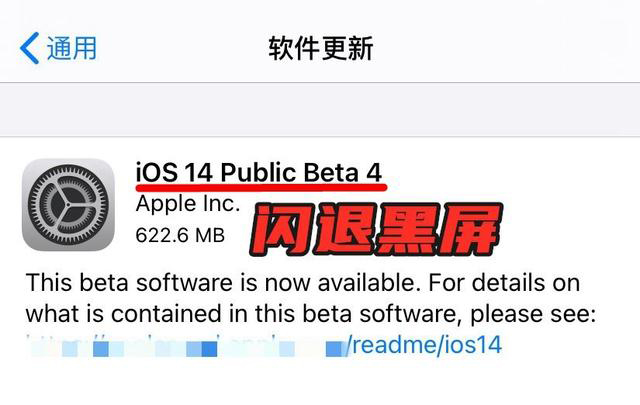Viewport: 640px width, 405px height.
Task: Tap the "For details on" text in description
Action: (504, 283)
